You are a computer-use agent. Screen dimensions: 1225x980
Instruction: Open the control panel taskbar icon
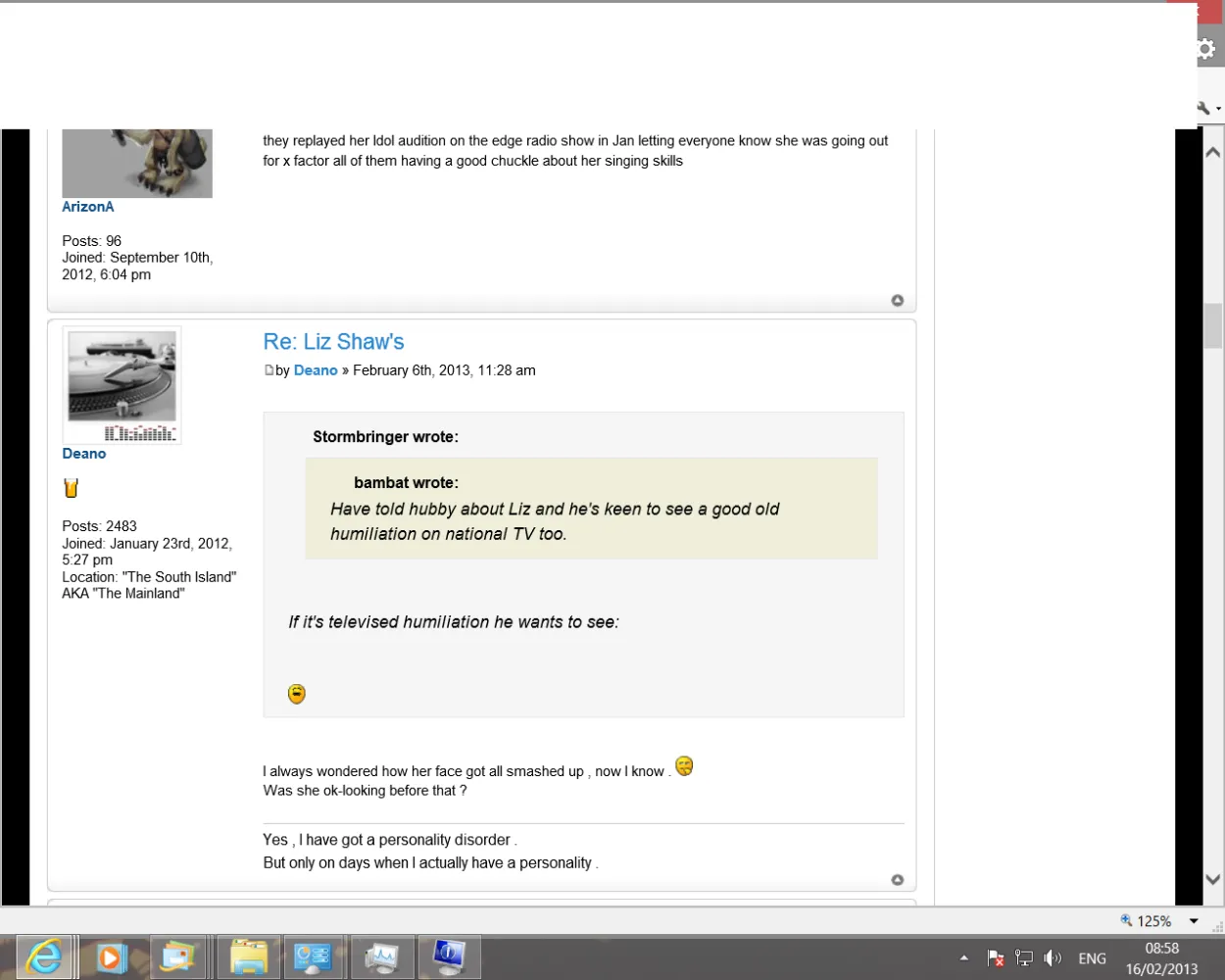tap(313, 957)
